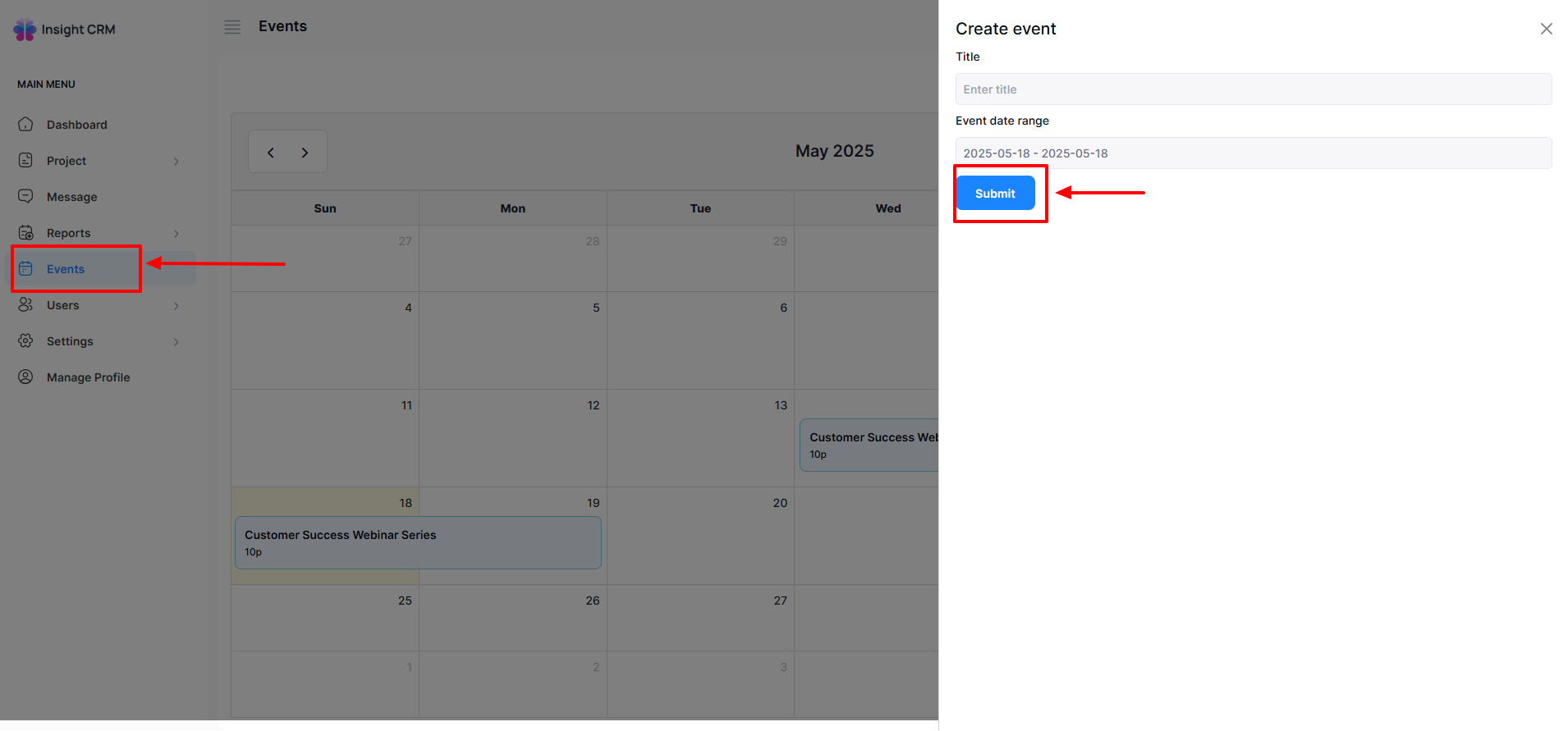Screen dimensions: 1568x731
Task: Click the Events calendar icon
Action: (26, 269)
